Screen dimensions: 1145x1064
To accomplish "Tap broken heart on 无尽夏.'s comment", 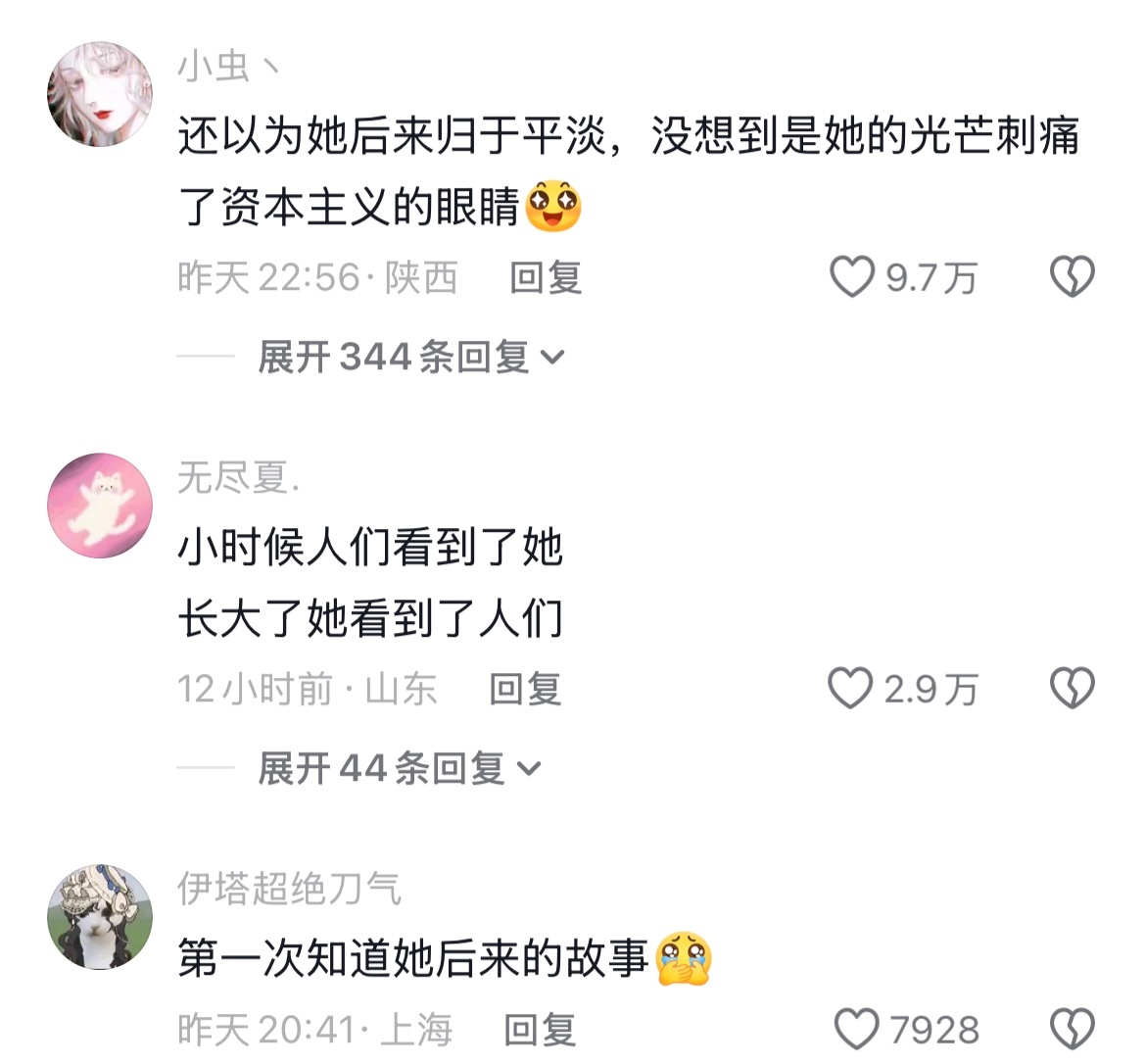I will tap(1072, 688).
